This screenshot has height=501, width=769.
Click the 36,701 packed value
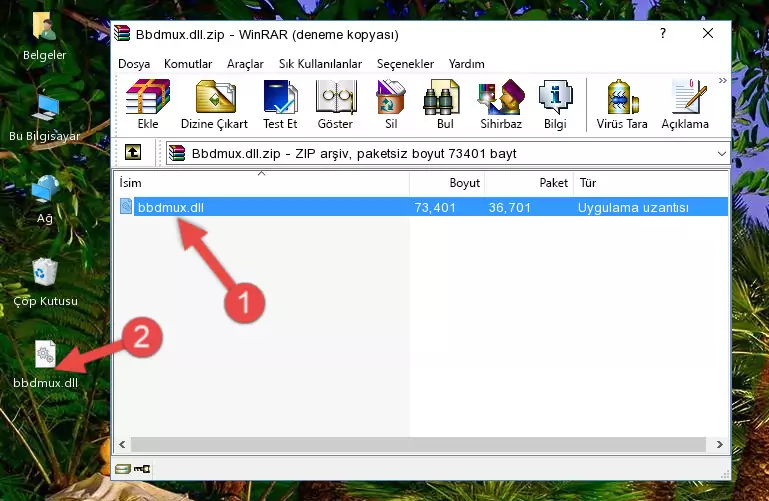click(510, 207)
